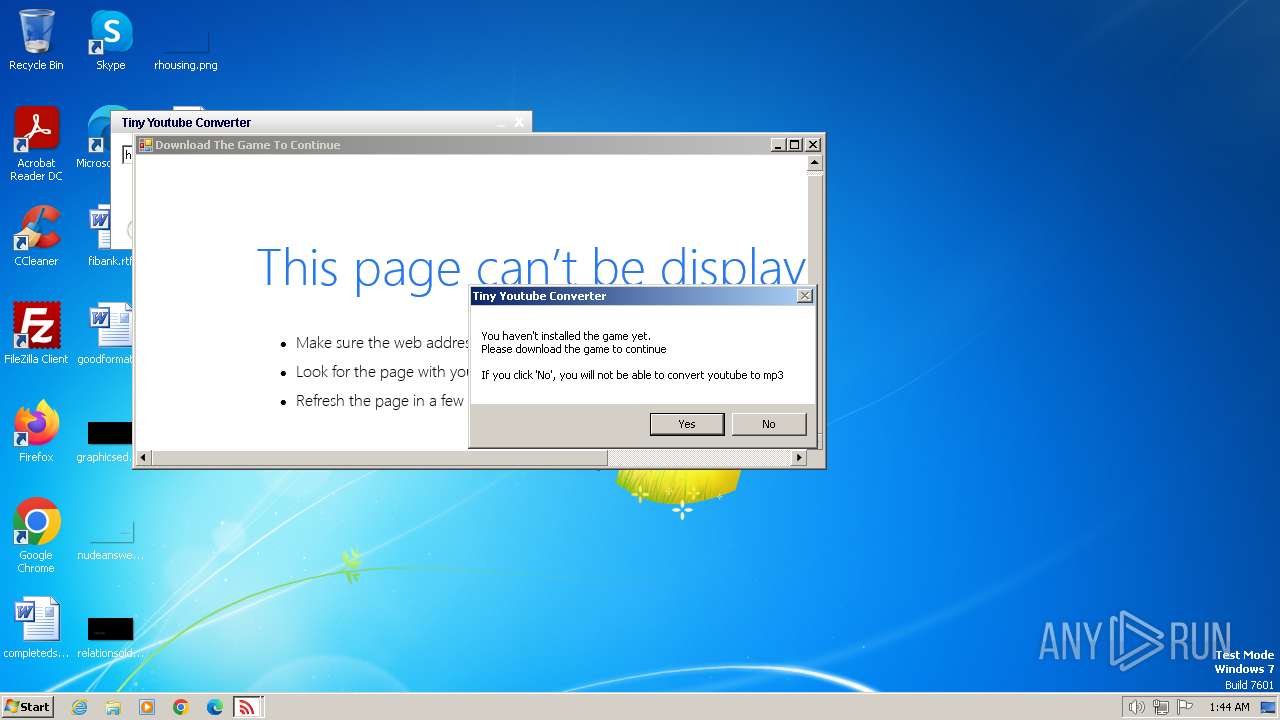Open FileZilla Client shortcut
This screenshot has height=720, width=1280.
36,333
